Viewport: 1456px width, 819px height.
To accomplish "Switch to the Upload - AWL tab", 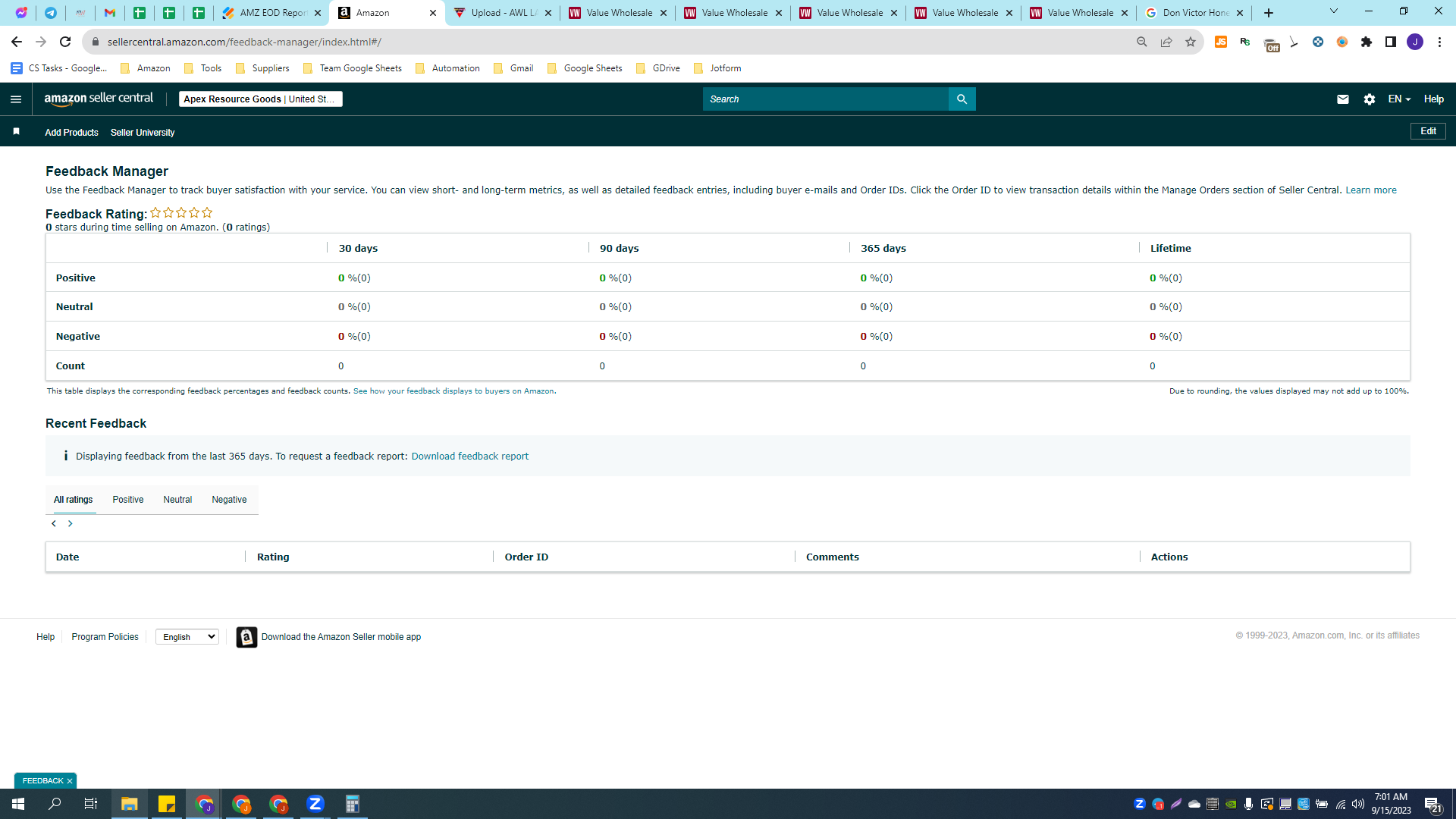I will coord(502,13).
